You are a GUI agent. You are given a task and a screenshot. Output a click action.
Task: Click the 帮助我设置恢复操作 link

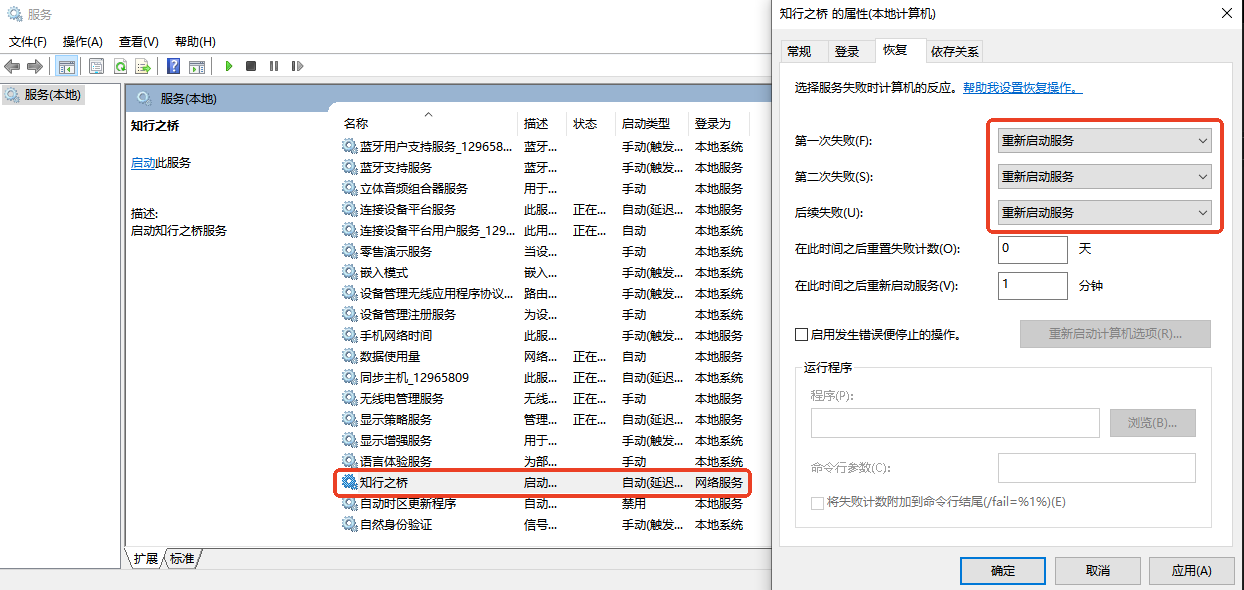click(x=1022, y=88)
